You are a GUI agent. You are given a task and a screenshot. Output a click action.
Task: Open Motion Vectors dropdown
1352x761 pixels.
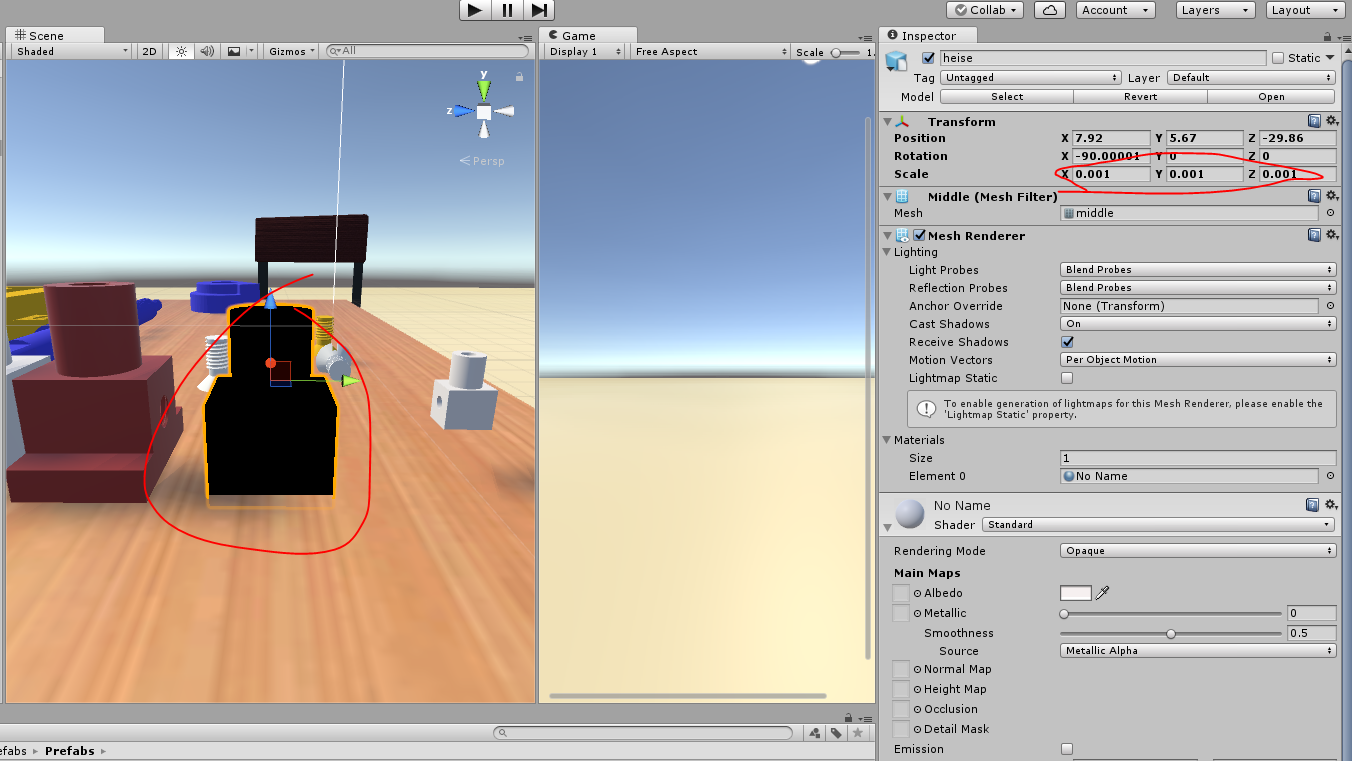pyautogui.click(x=1198, y=360)
